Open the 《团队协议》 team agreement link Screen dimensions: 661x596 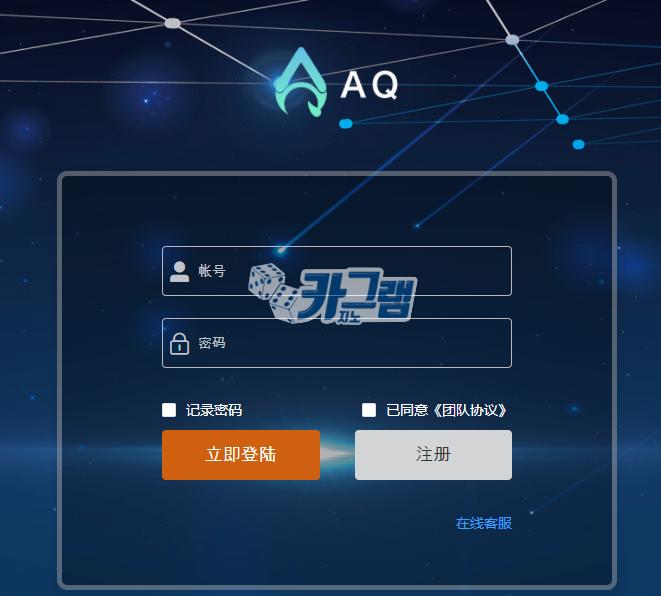point(470,410)
